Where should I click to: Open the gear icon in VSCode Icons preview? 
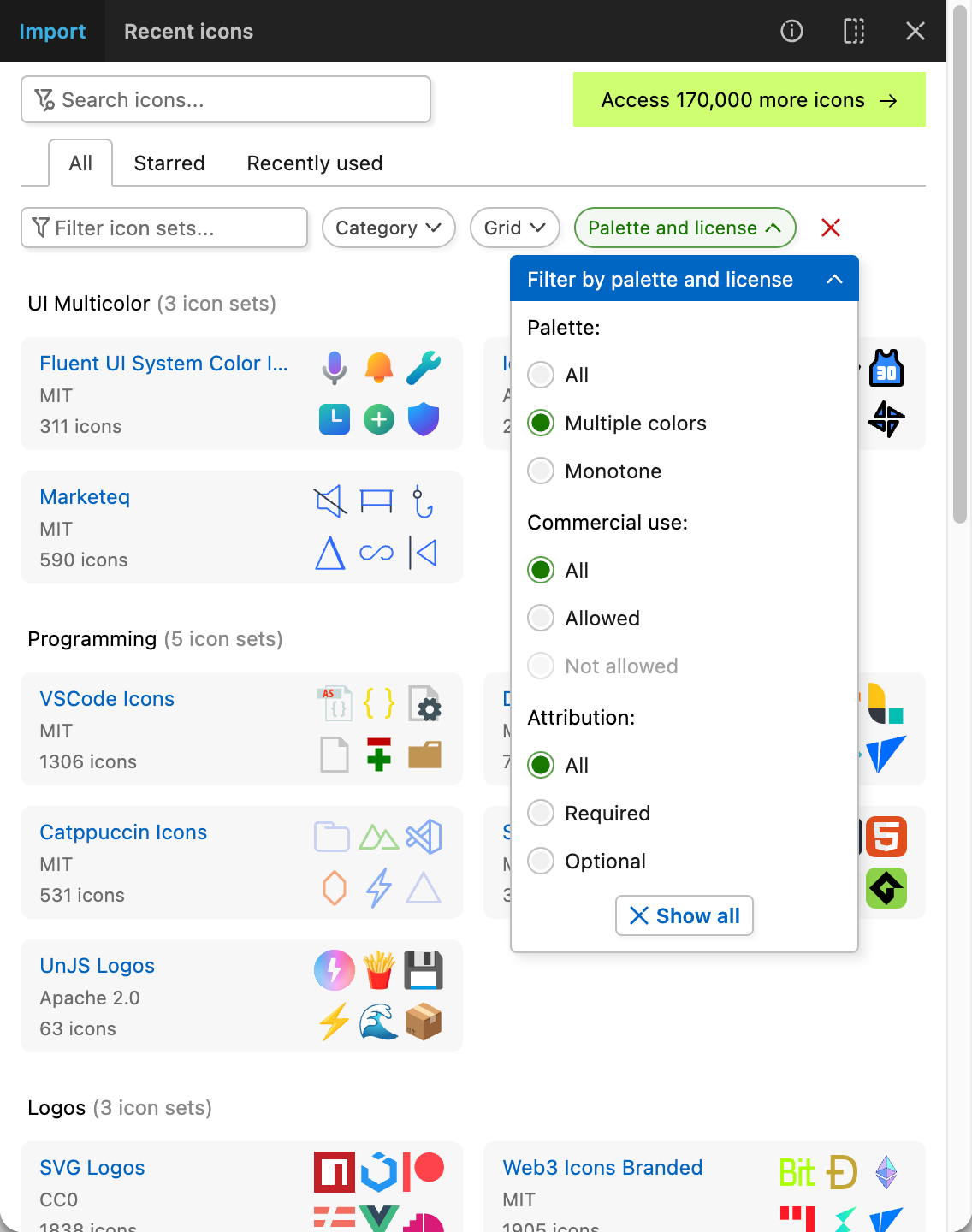[426, 706]
